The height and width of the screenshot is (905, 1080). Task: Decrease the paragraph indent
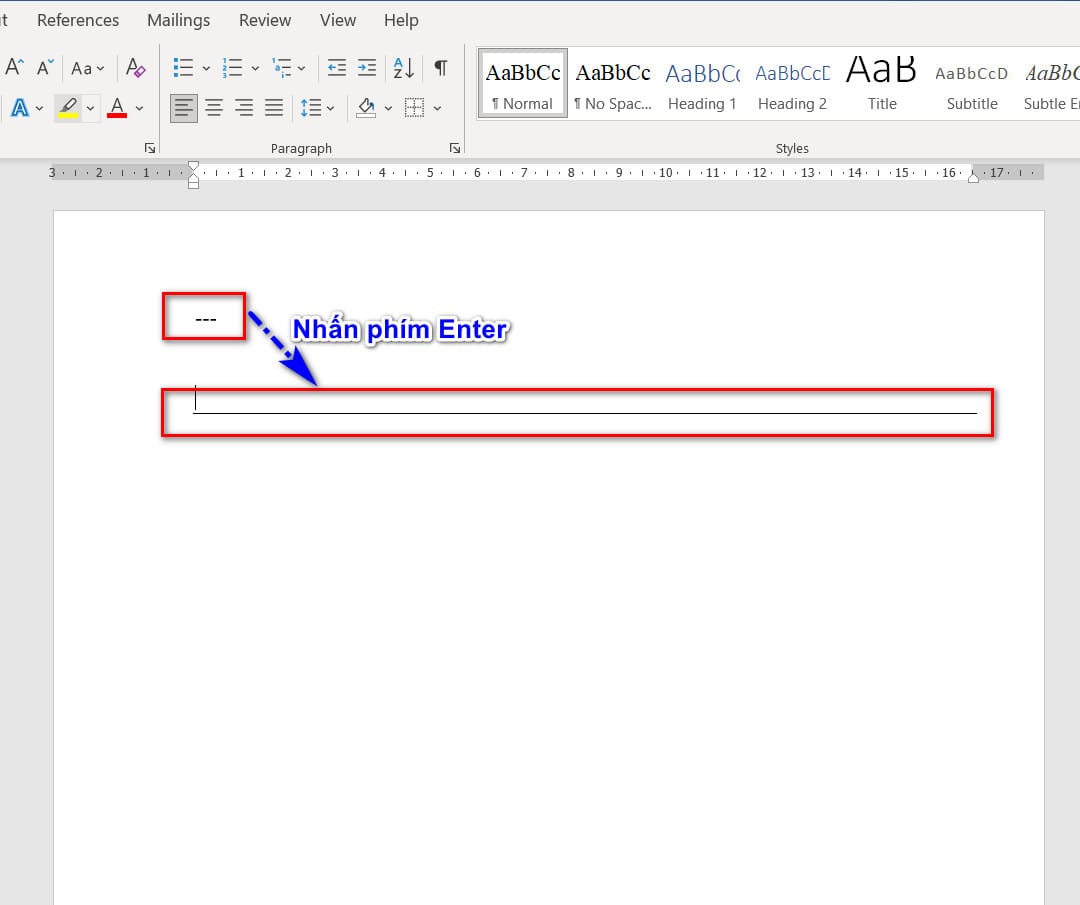click(337, 68)
